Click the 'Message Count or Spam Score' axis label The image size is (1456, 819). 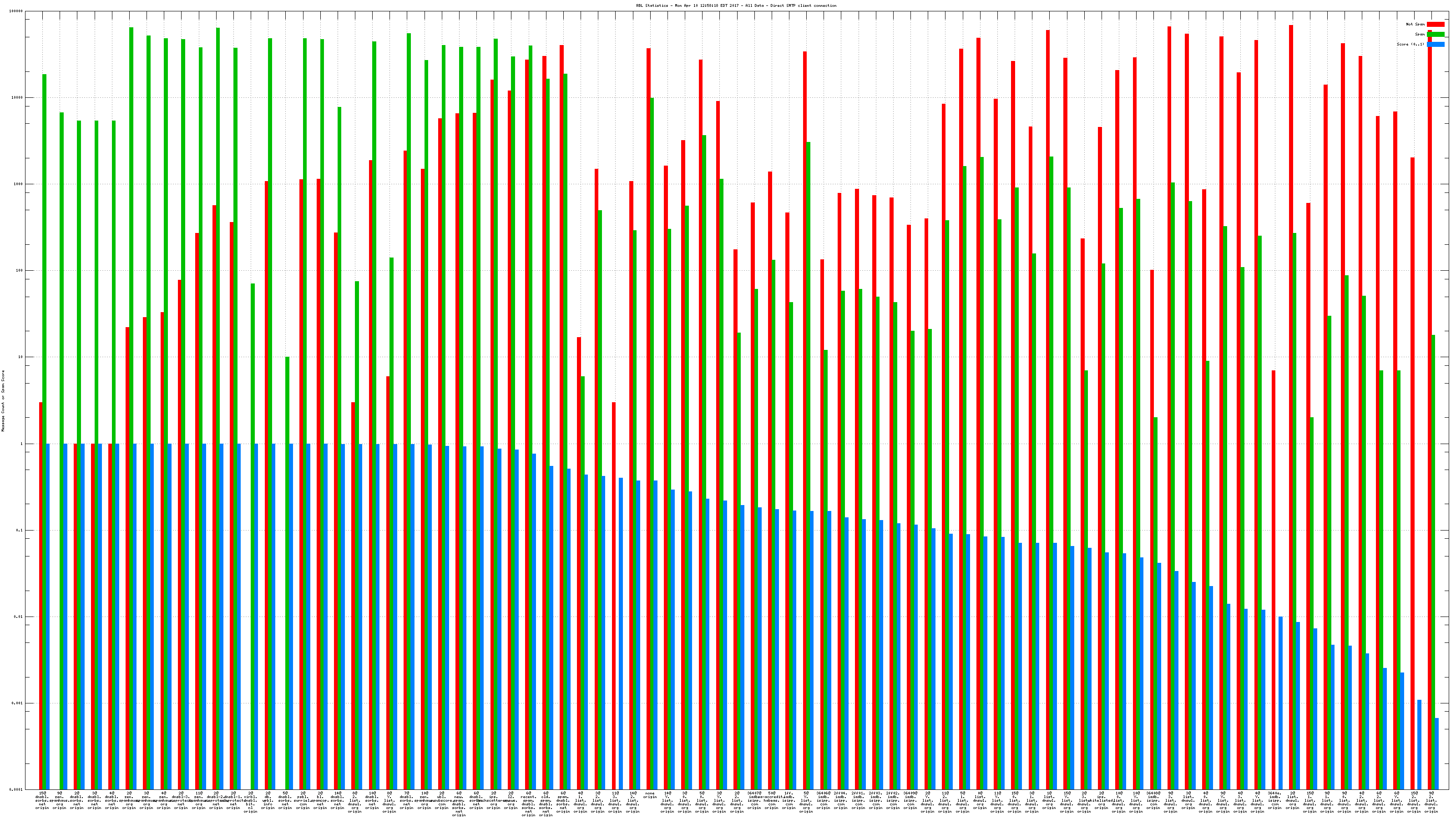pos(3,401)
